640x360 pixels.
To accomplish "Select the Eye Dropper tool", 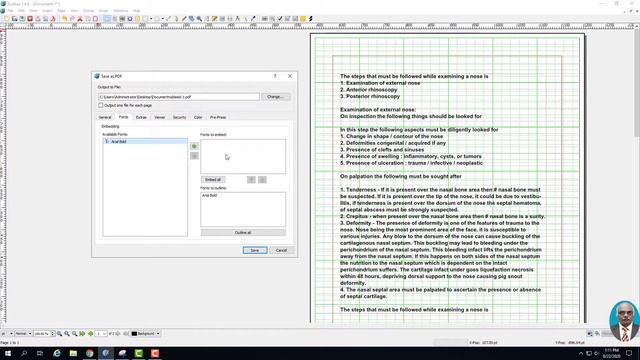I will tap(253, 19).
